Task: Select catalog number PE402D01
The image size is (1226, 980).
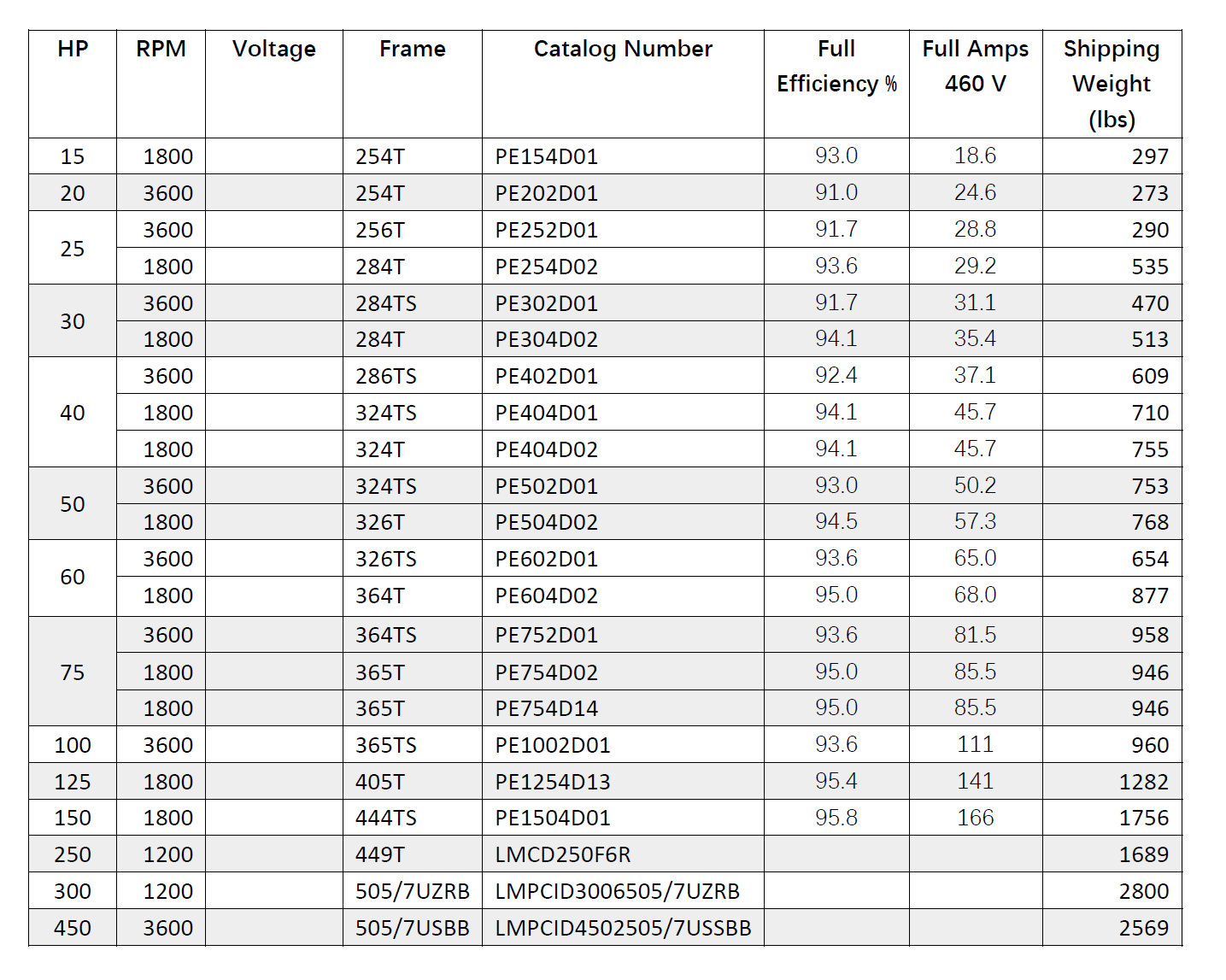Action: [x=547, y=376]
